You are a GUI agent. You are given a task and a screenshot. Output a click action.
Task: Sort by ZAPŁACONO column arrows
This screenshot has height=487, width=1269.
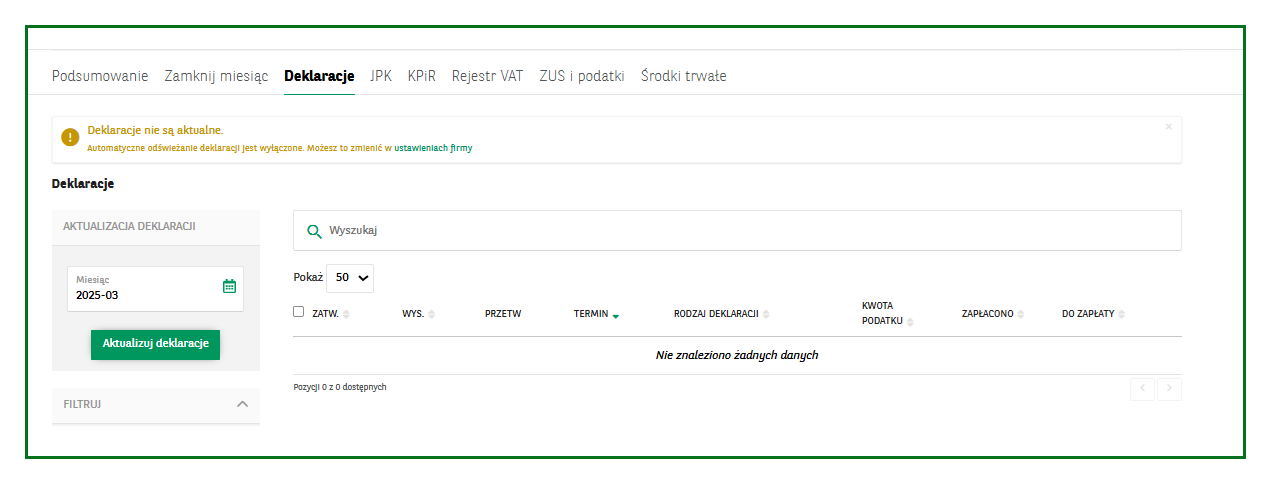pos(1020,314)
